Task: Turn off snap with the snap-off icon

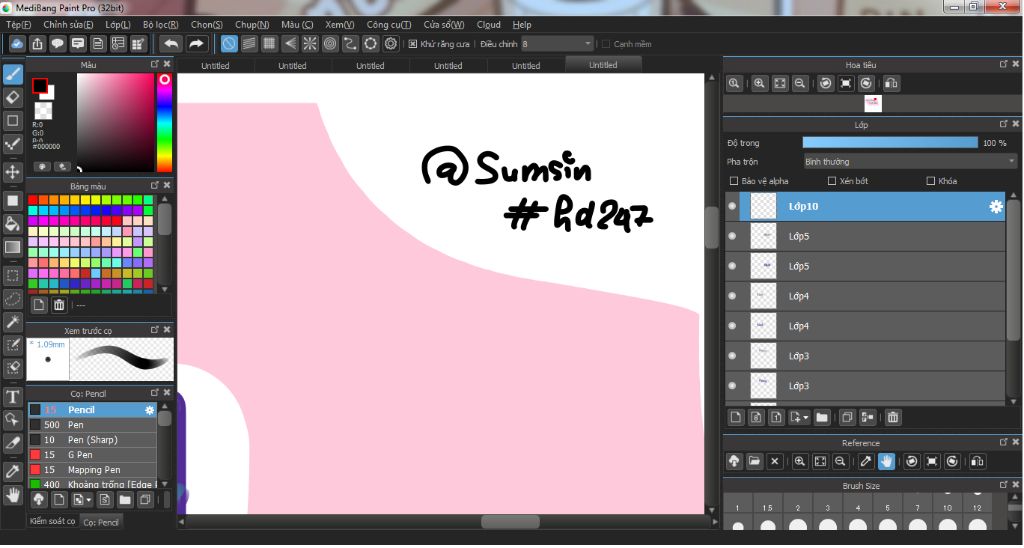Action: click(x=229, y=44)
